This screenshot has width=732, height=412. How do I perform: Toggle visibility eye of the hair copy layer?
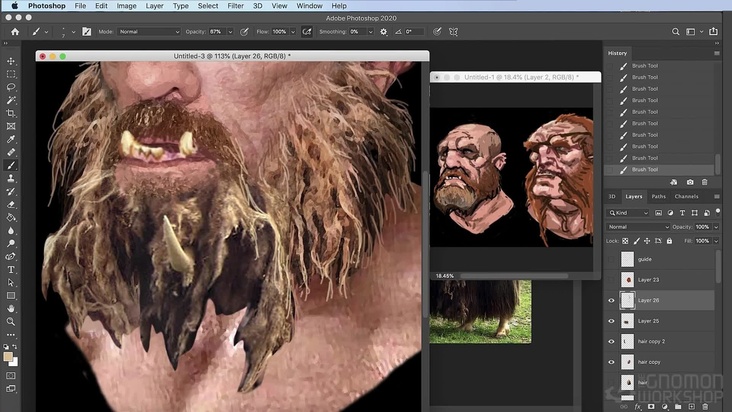pos(611,362)
